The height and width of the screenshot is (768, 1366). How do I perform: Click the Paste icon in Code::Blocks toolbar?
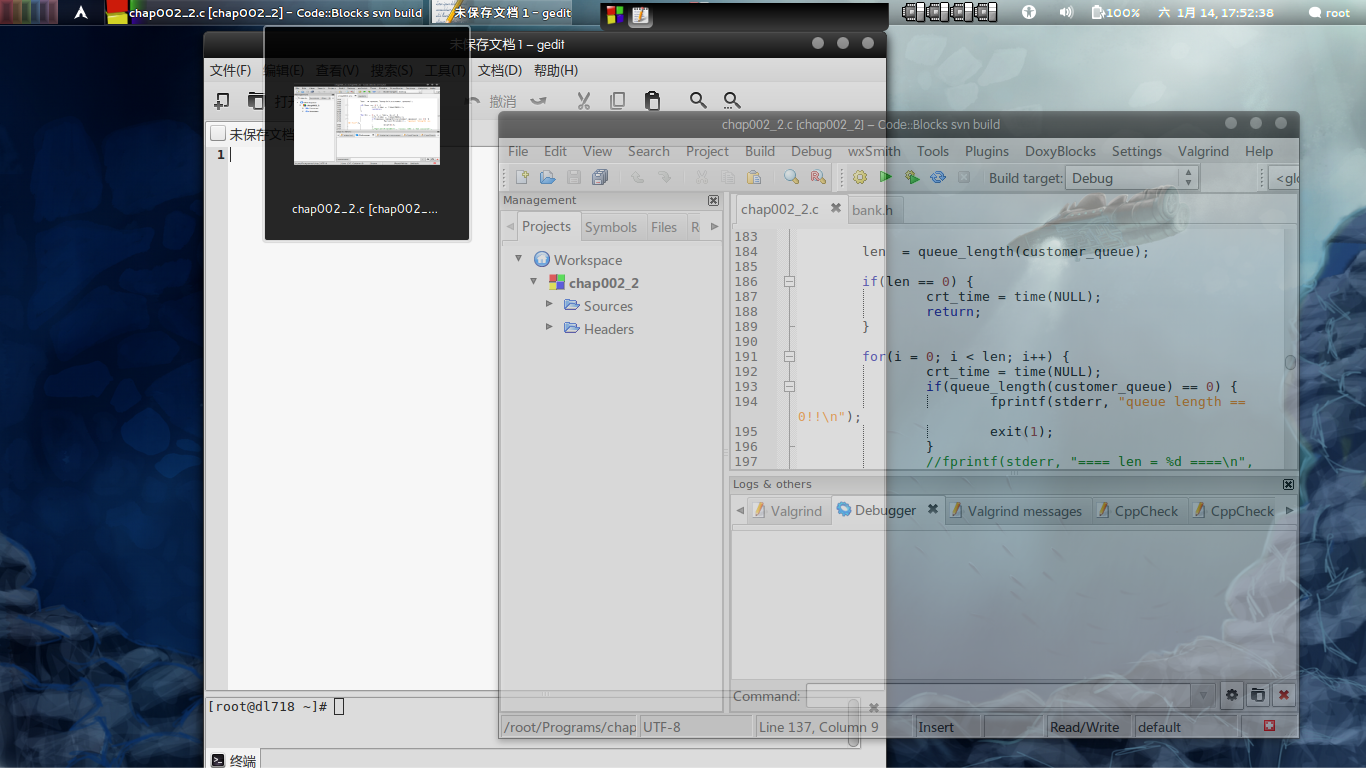pyautogui.click(x=754, y=177)
